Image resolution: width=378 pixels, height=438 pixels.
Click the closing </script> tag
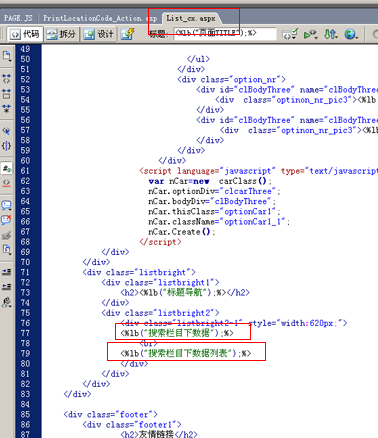pos(160,242)
